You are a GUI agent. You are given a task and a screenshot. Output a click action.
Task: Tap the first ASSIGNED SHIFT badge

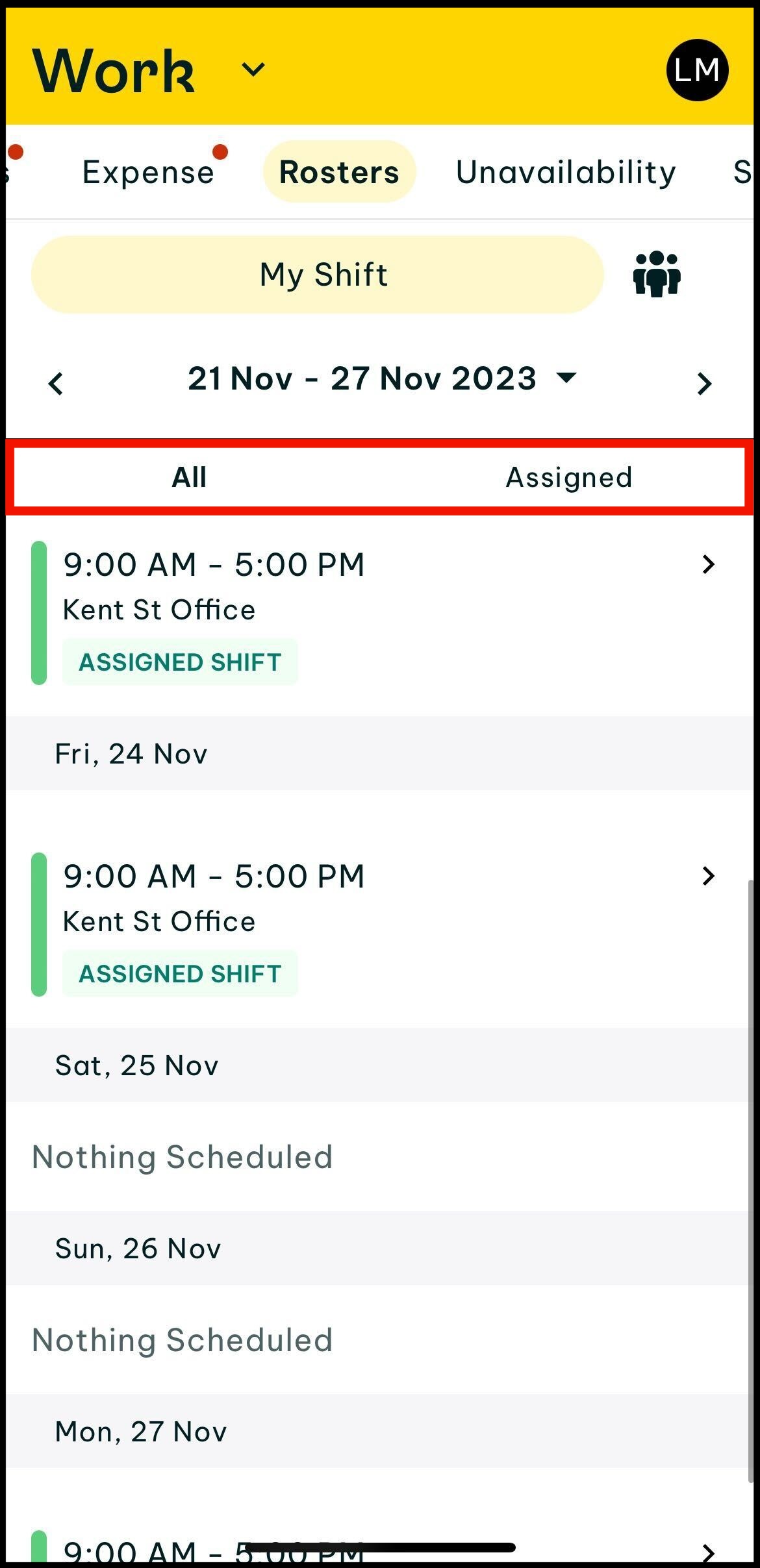[180, 662]
